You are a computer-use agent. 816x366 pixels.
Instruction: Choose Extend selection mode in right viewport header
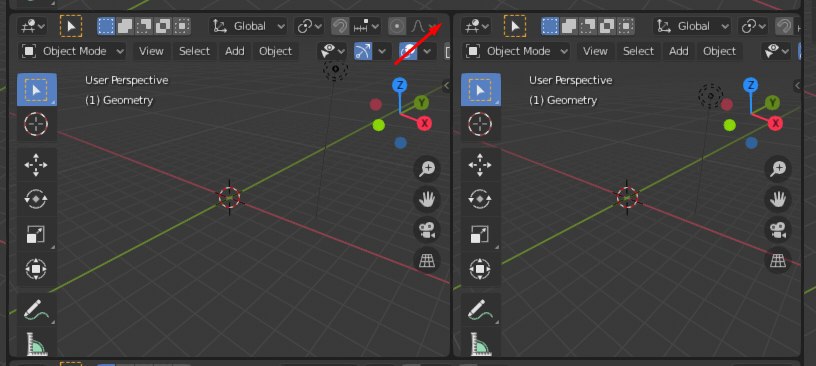[569, 26]
